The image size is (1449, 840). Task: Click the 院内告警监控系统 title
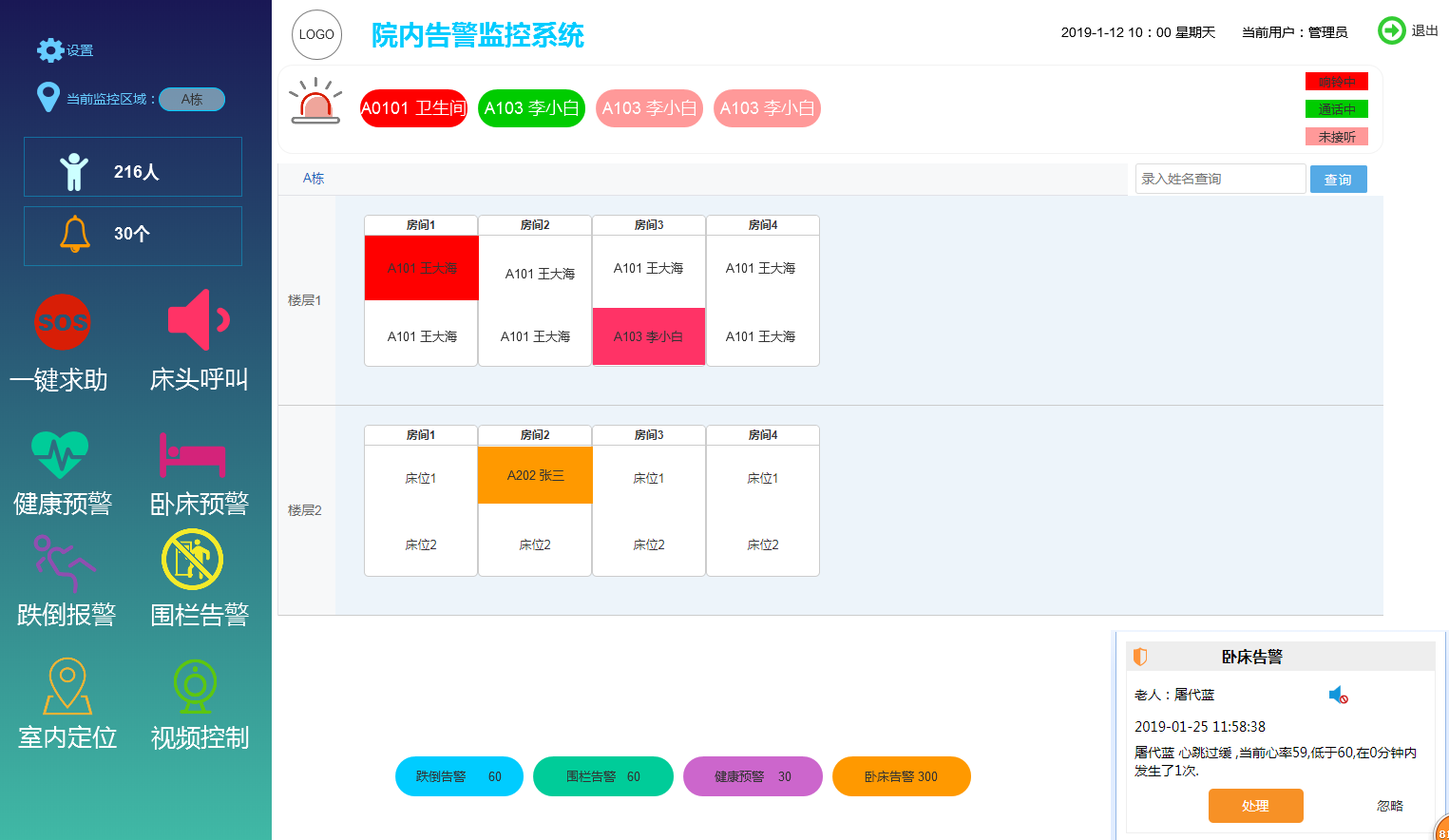(477, 35)
